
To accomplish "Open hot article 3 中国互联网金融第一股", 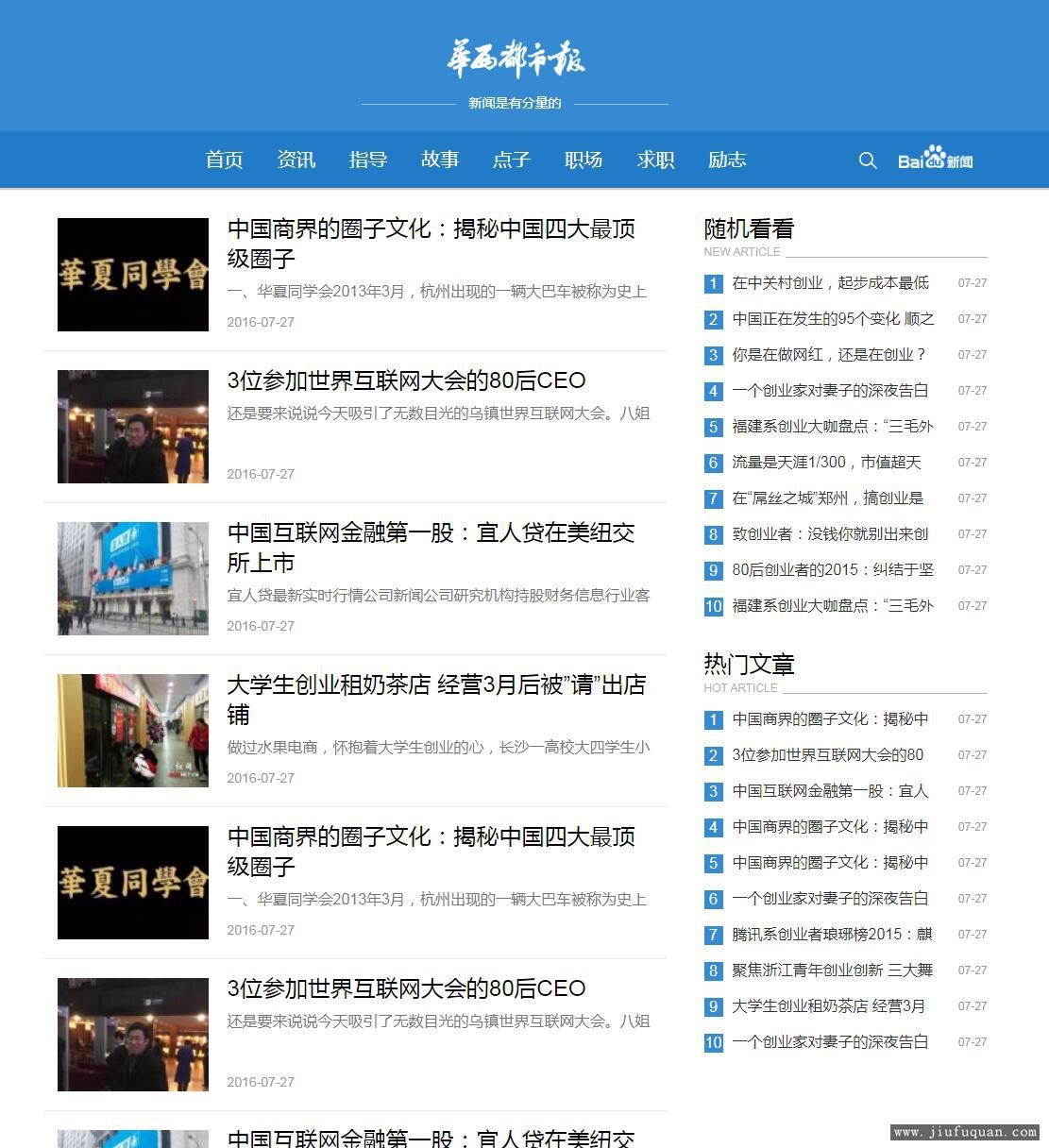I will [830, 790].
